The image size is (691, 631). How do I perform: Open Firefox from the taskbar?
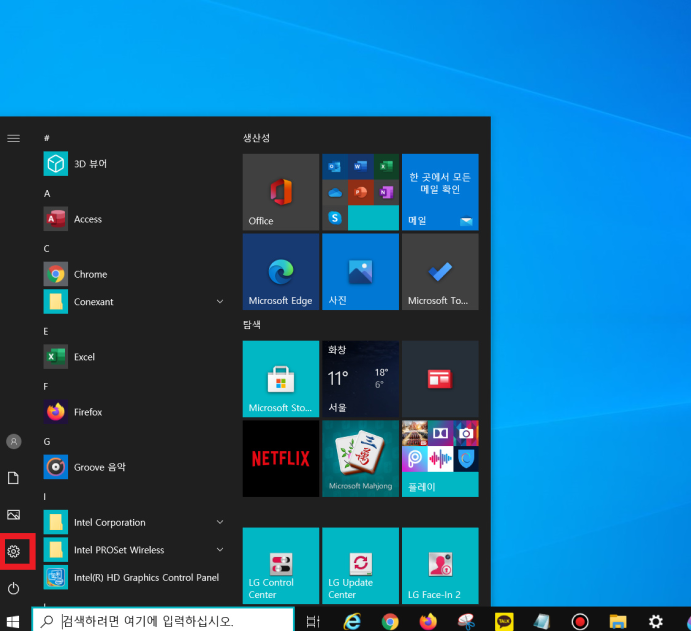point(428,621)
